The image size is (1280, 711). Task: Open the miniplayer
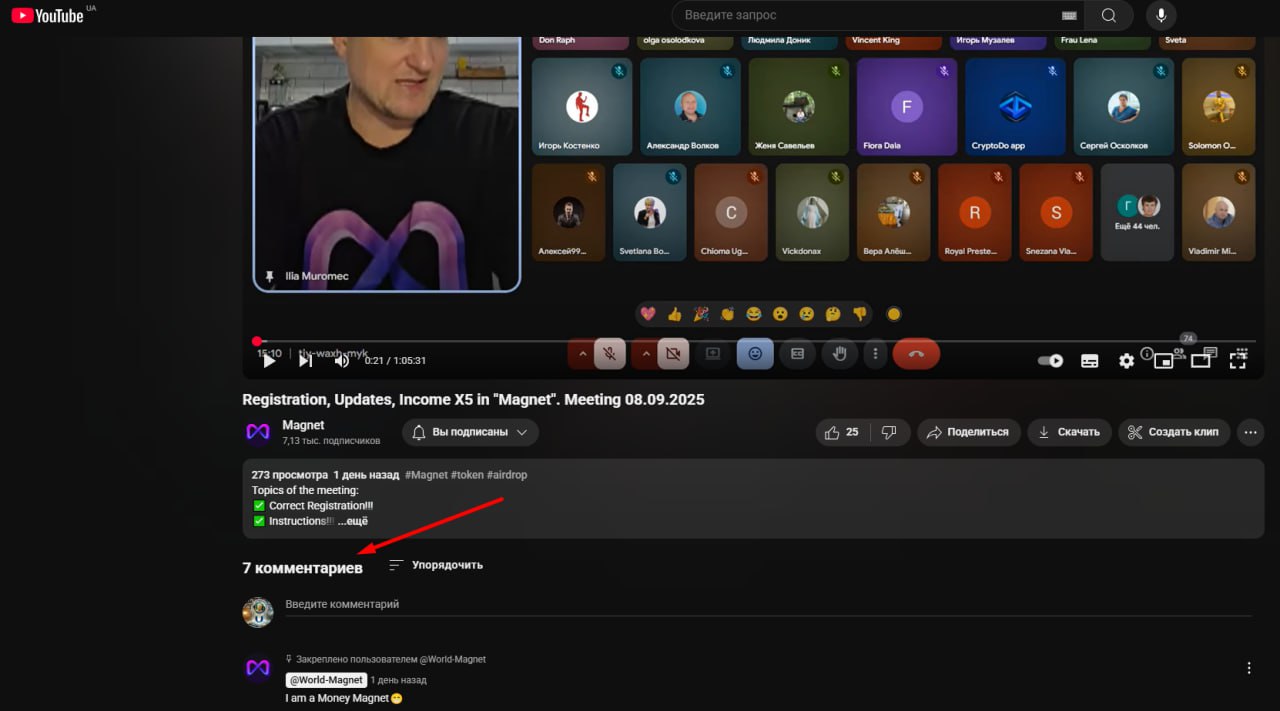point(1163,361)
